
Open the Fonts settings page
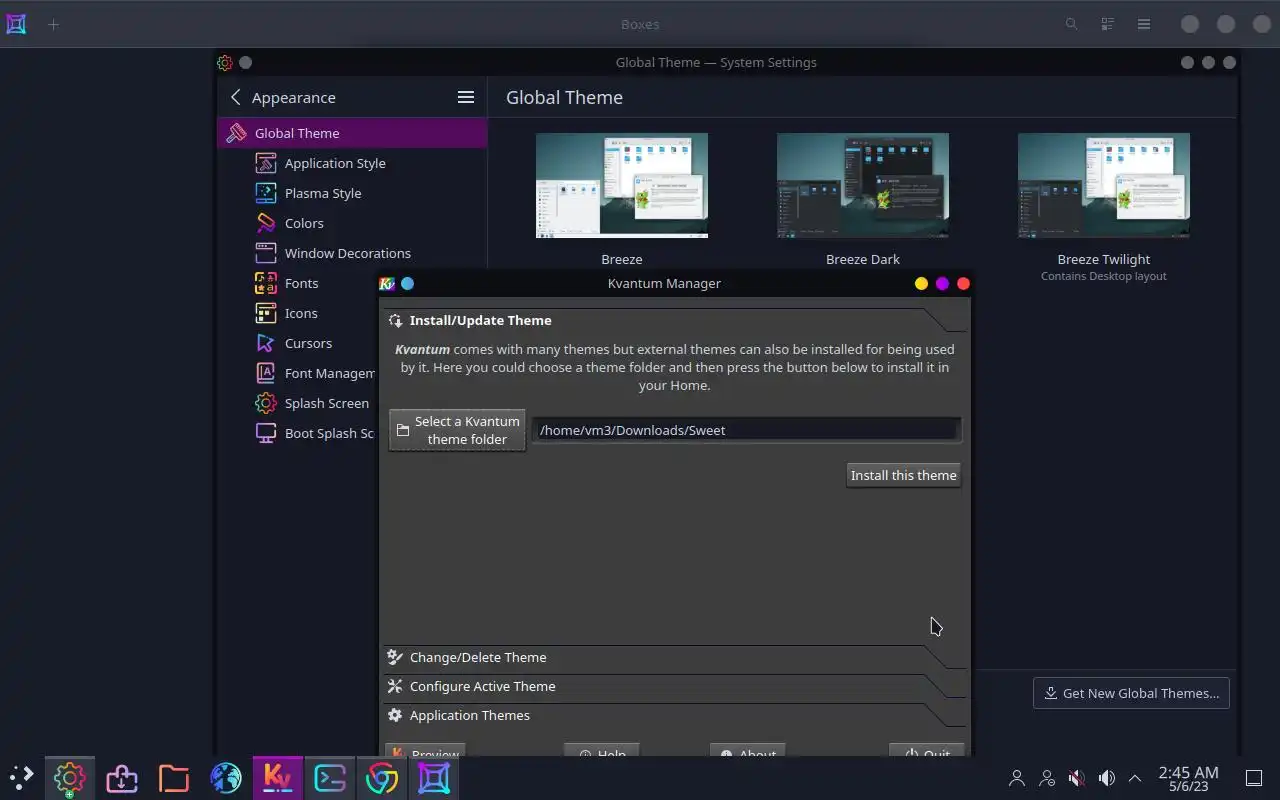(x=300, y=283)
